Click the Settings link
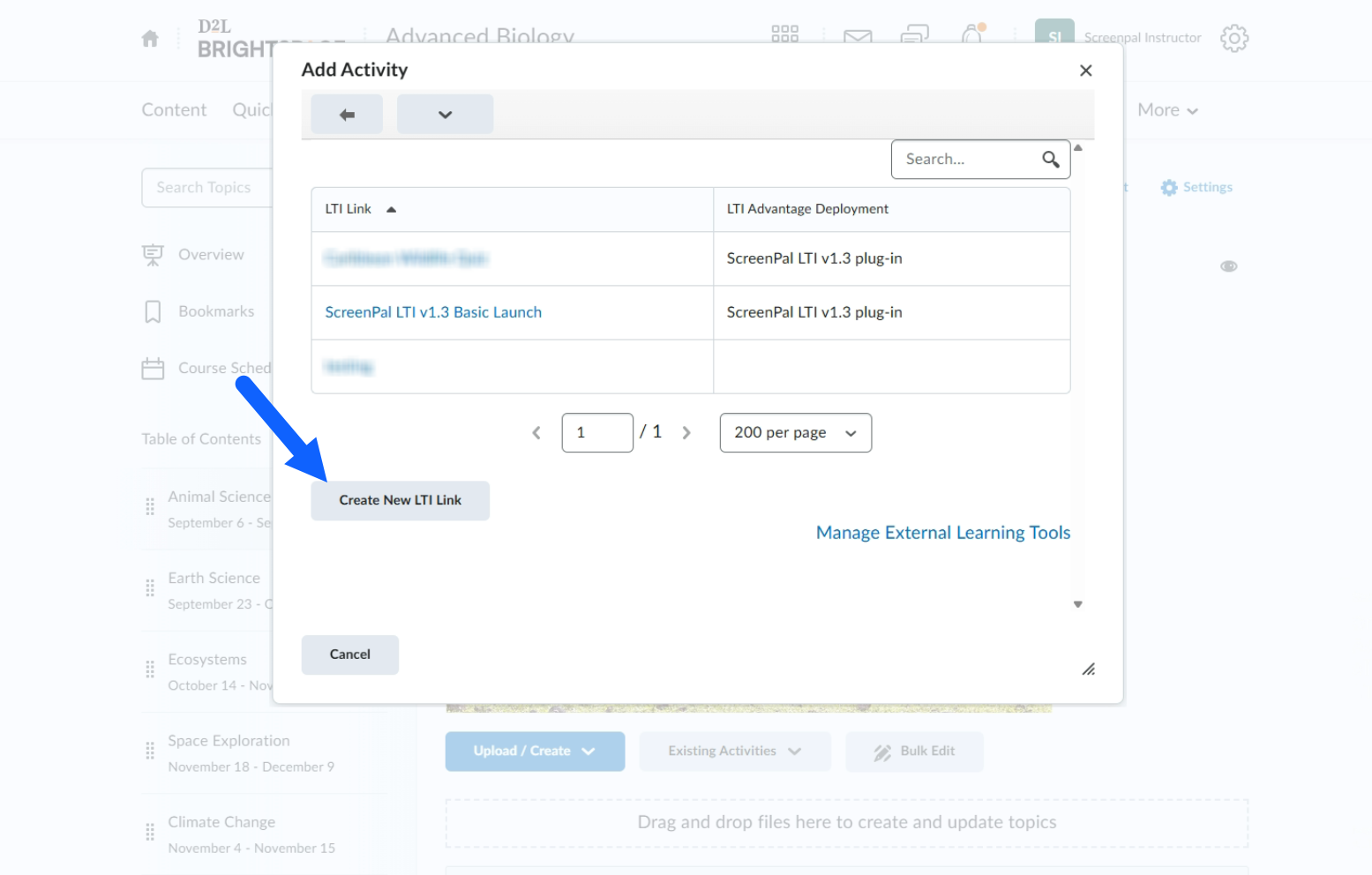The image size is (1372, 875). click(1207, 188)
